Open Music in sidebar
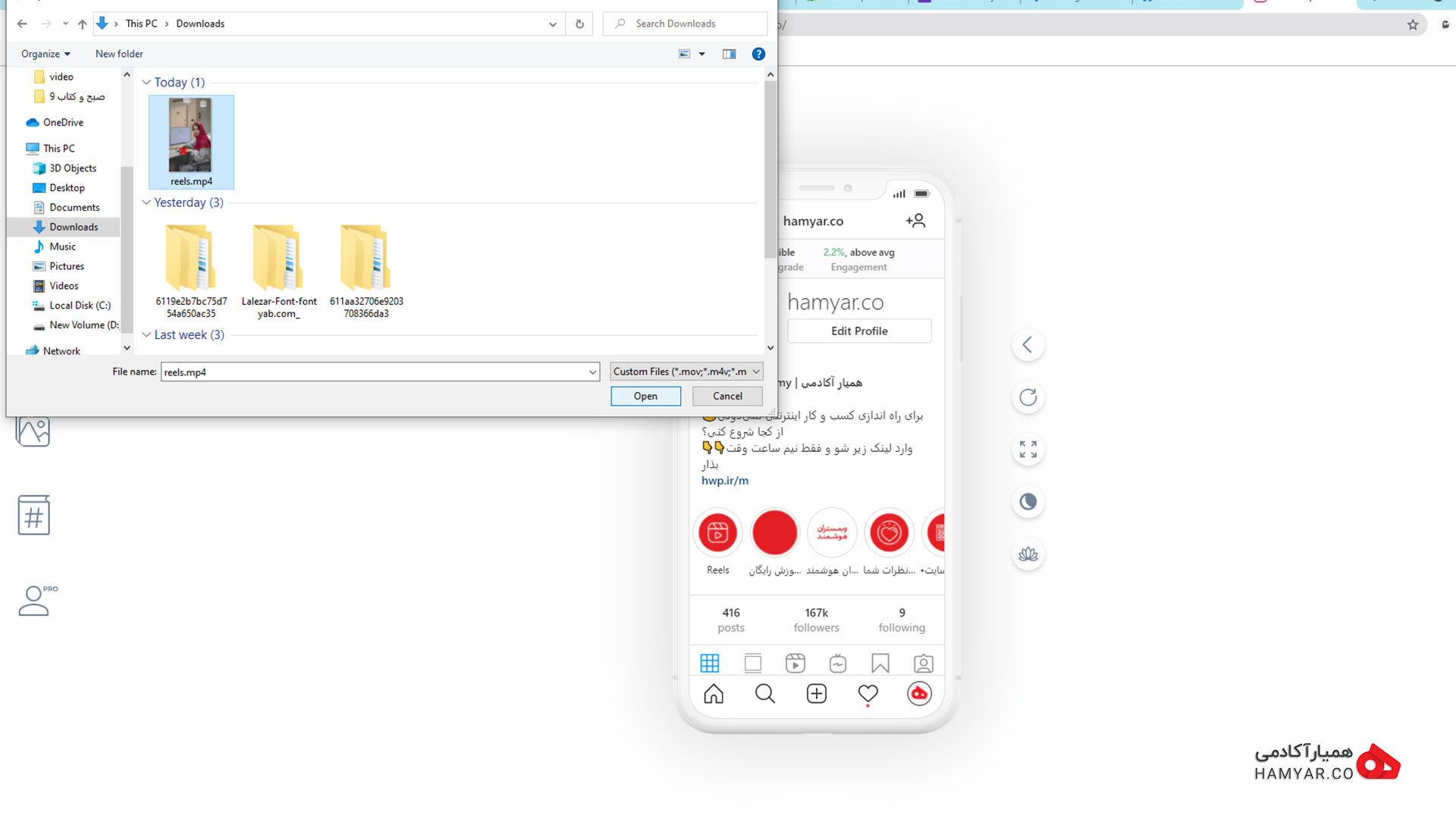 (x=62, y=246)
